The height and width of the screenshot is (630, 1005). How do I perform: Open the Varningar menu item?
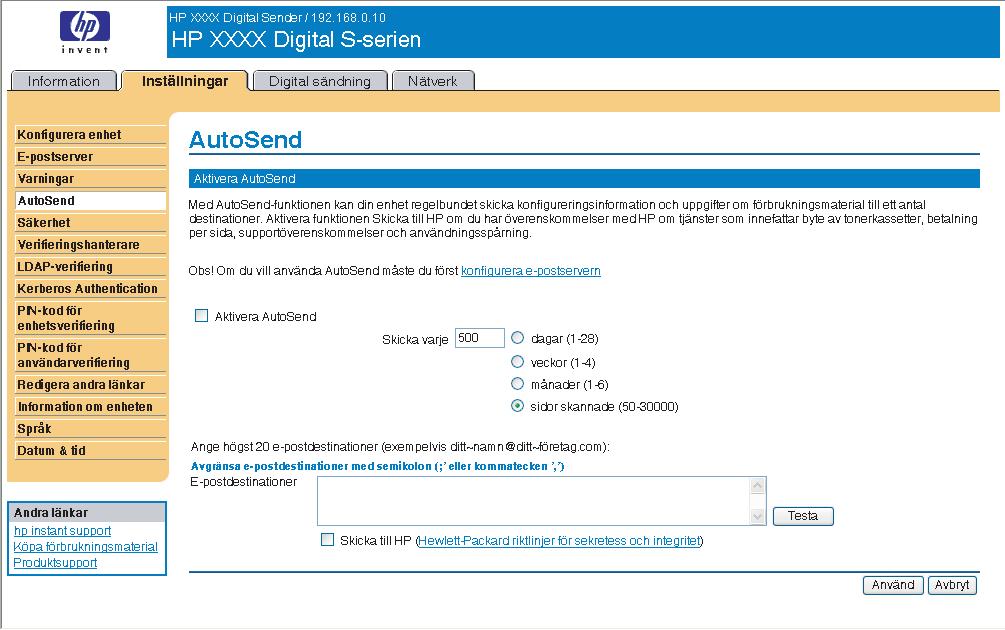click(90, 178)
